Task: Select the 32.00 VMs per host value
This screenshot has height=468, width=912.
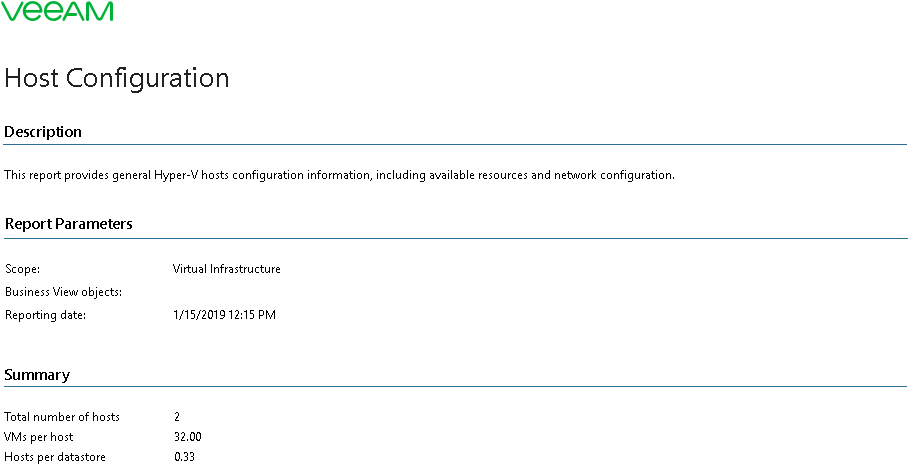Action: coord(188,437)
